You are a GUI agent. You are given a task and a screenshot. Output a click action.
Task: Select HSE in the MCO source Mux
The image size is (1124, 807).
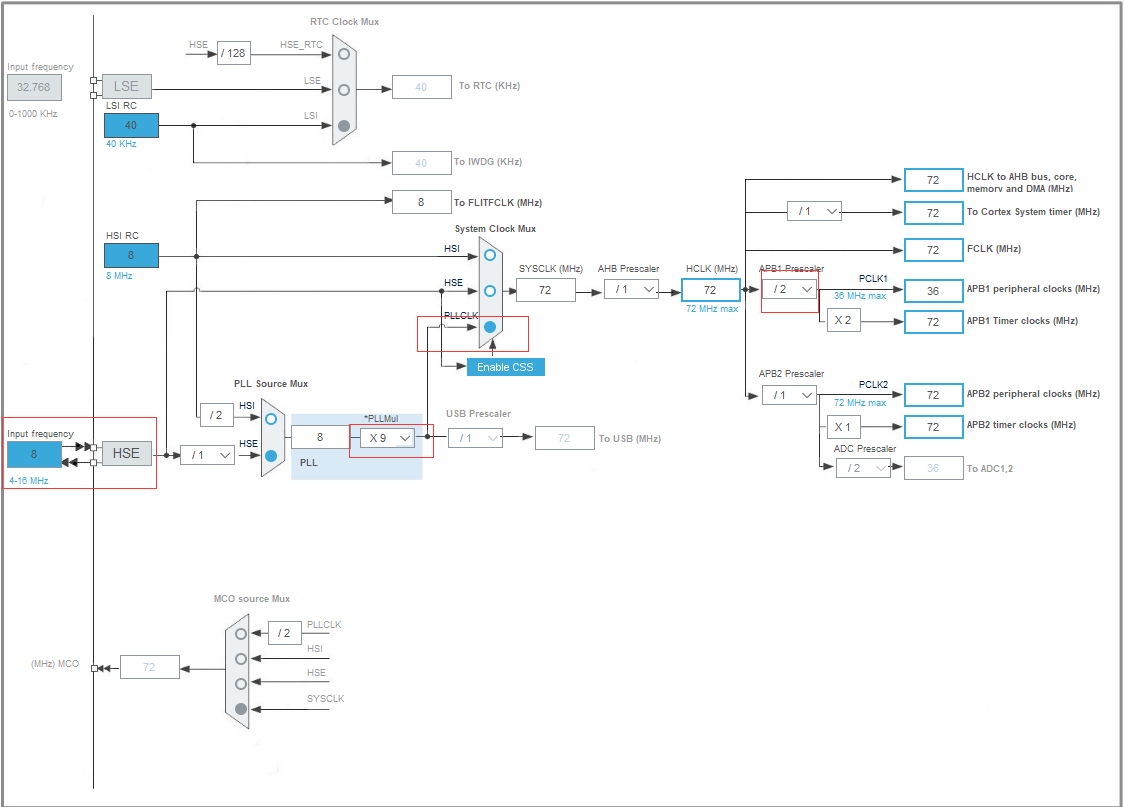point(240,682)
